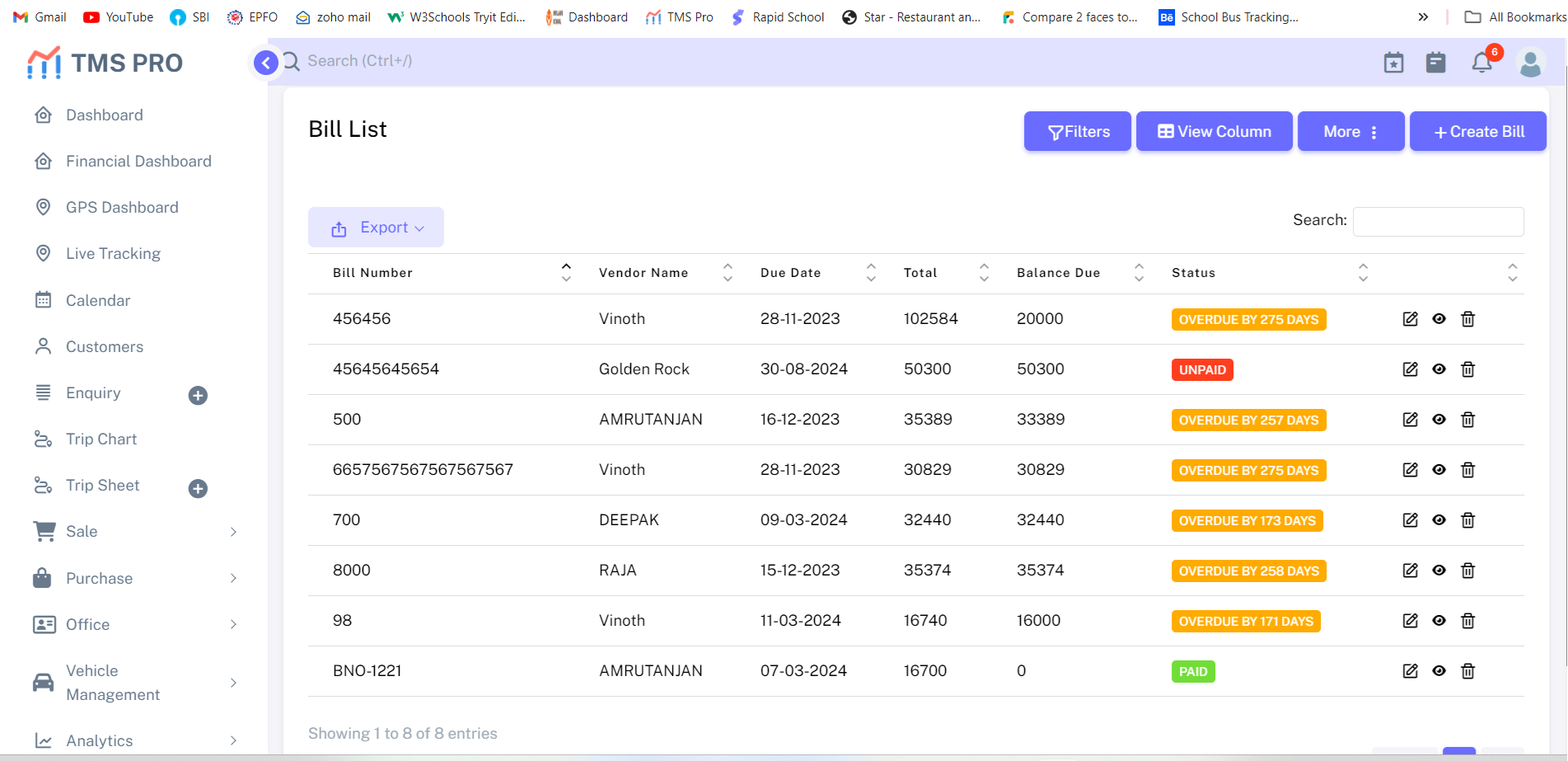The height and width of the screenshot is (761, 1568).
Task: Expand the Sale menu
Action: tap(134, 532)
